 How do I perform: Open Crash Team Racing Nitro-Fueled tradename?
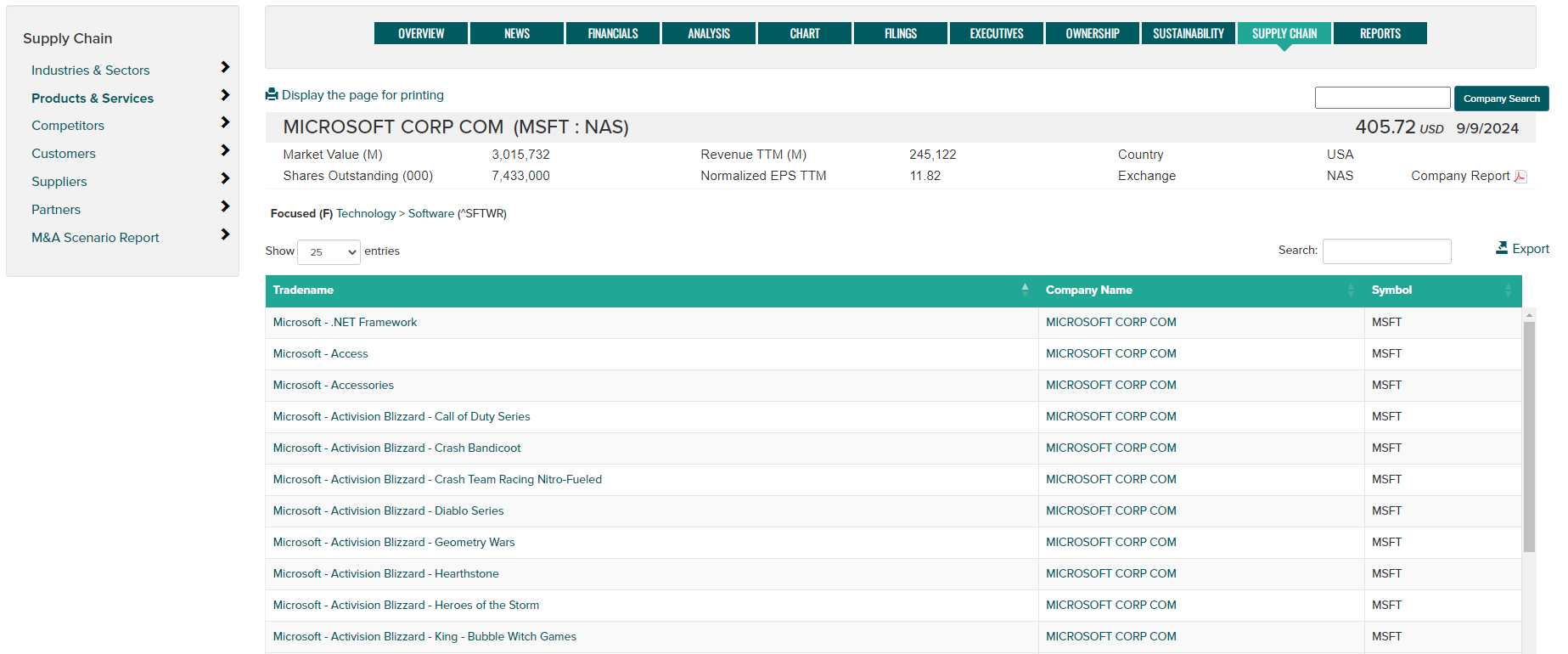coord(437,479)
